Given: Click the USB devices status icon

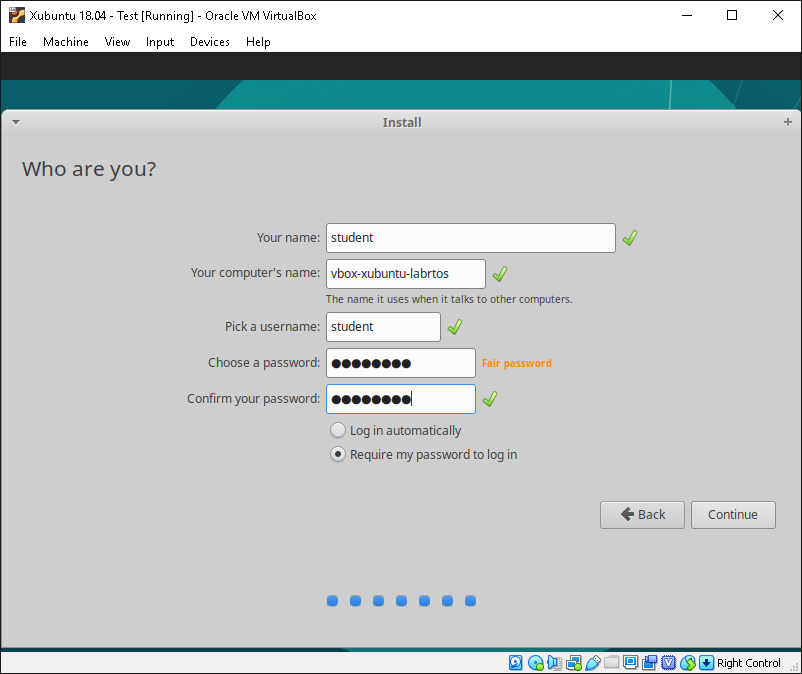Looking at the screenshot, I should click(x=593, y=663).
